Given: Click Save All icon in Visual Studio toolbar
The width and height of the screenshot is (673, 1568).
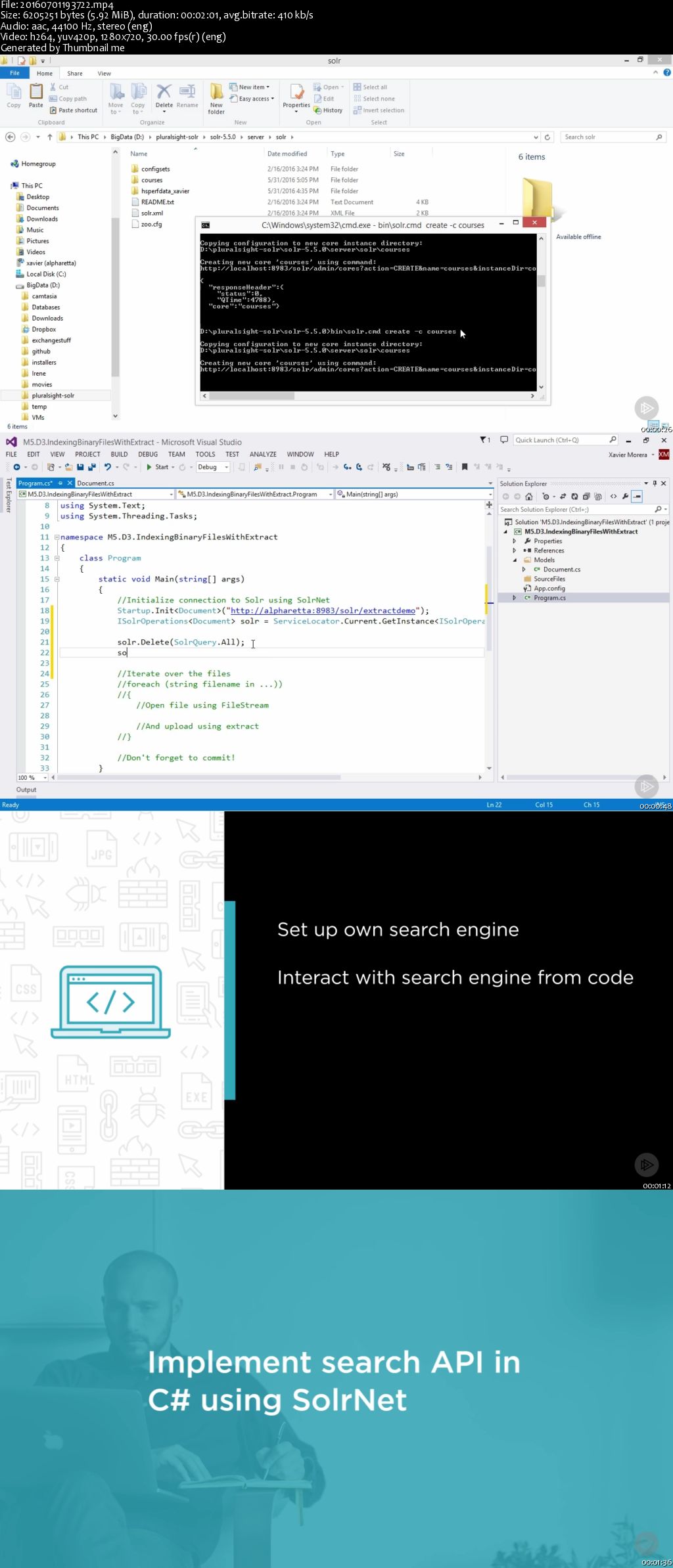Looking at the screenshot, I should [91, 467].
